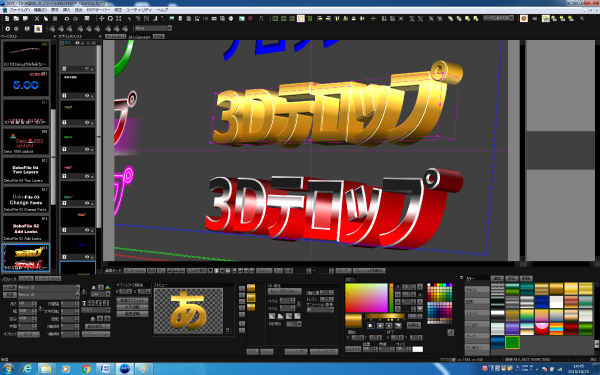Image resolution: width=600 pixels, height=375 pixels.
Task: Click the undo arrow icon
Action: point(67,18)
